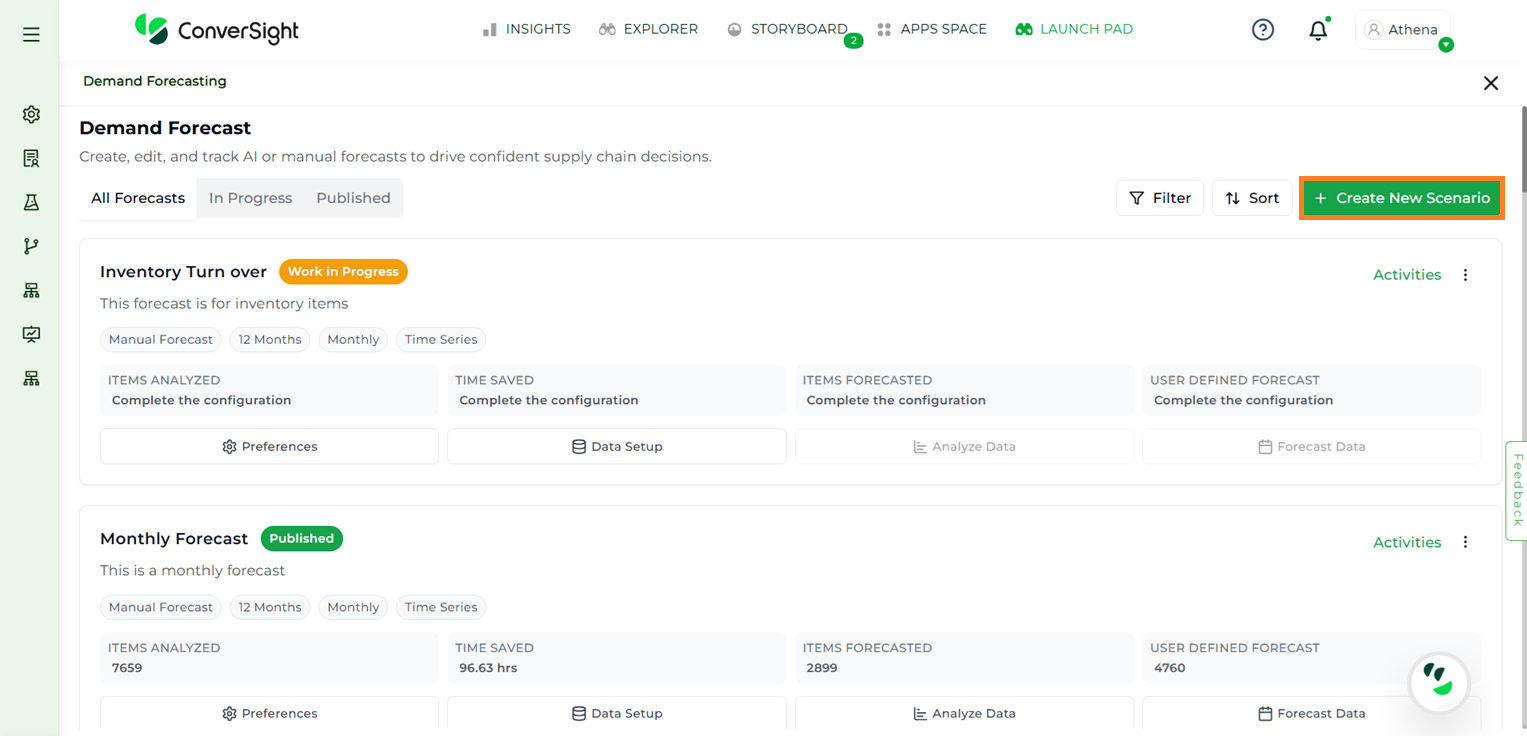Open Monthly Forecast three-dot options menu

coord(1465,542)
